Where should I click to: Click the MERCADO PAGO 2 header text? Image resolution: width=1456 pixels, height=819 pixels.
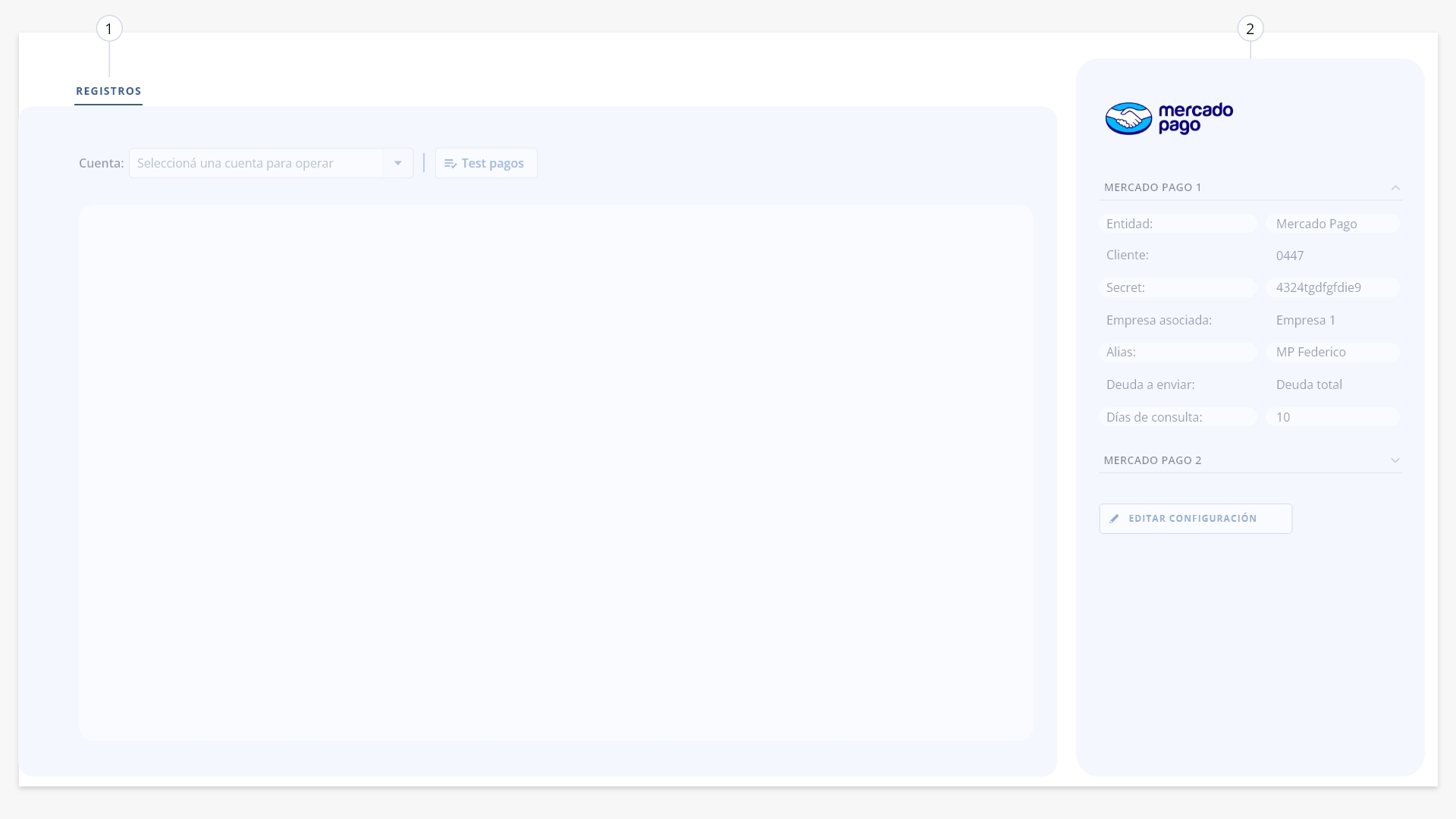pos(1153,460)
